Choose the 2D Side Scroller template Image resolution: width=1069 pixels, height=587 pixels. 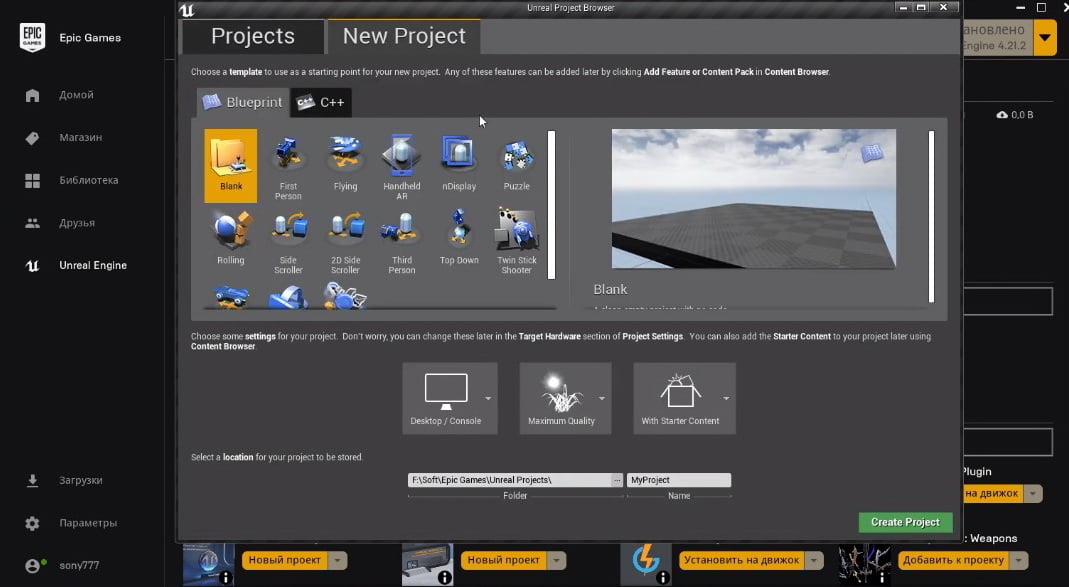345,240
